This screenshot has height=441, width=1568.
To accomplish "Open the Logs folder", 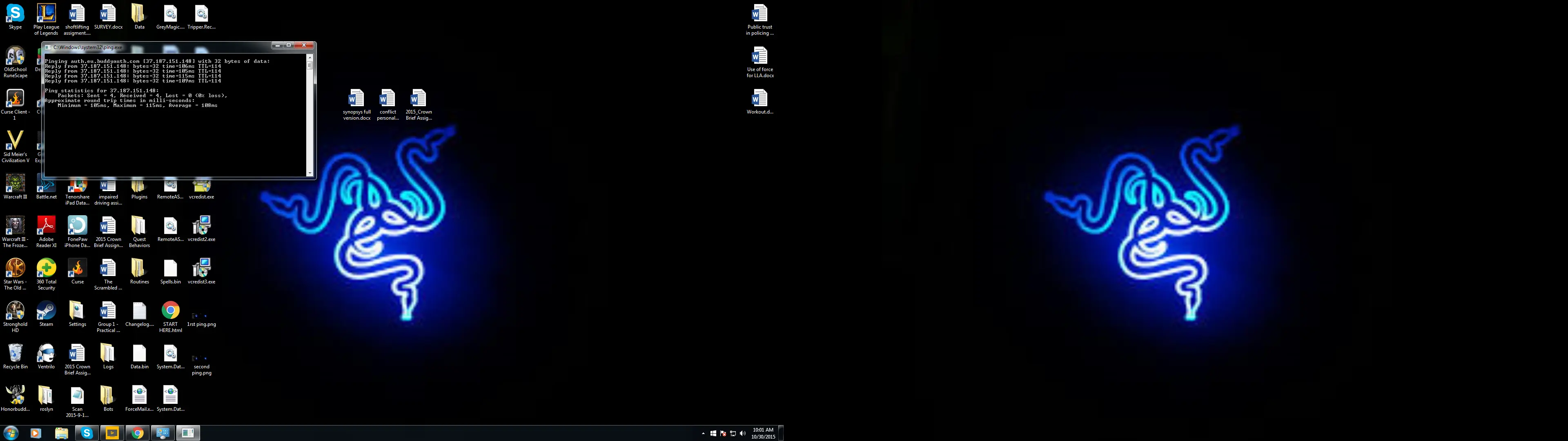I will click(x=108, y=356).
